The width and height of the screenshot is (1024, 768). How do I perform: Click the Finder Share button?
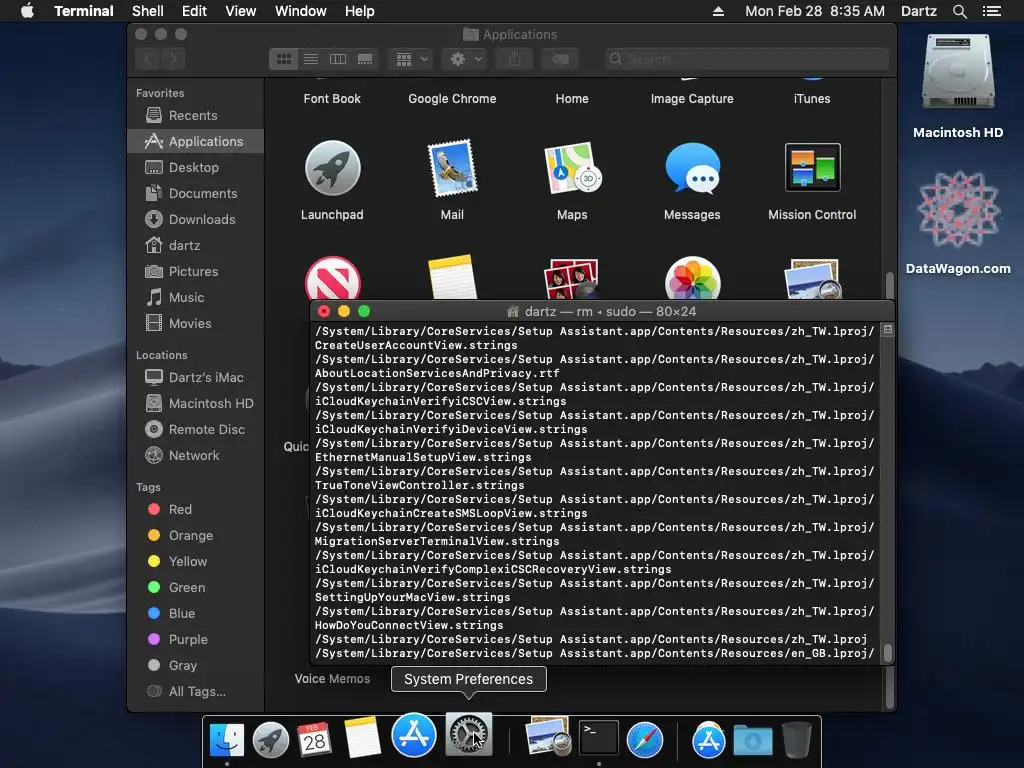(515, 59)
